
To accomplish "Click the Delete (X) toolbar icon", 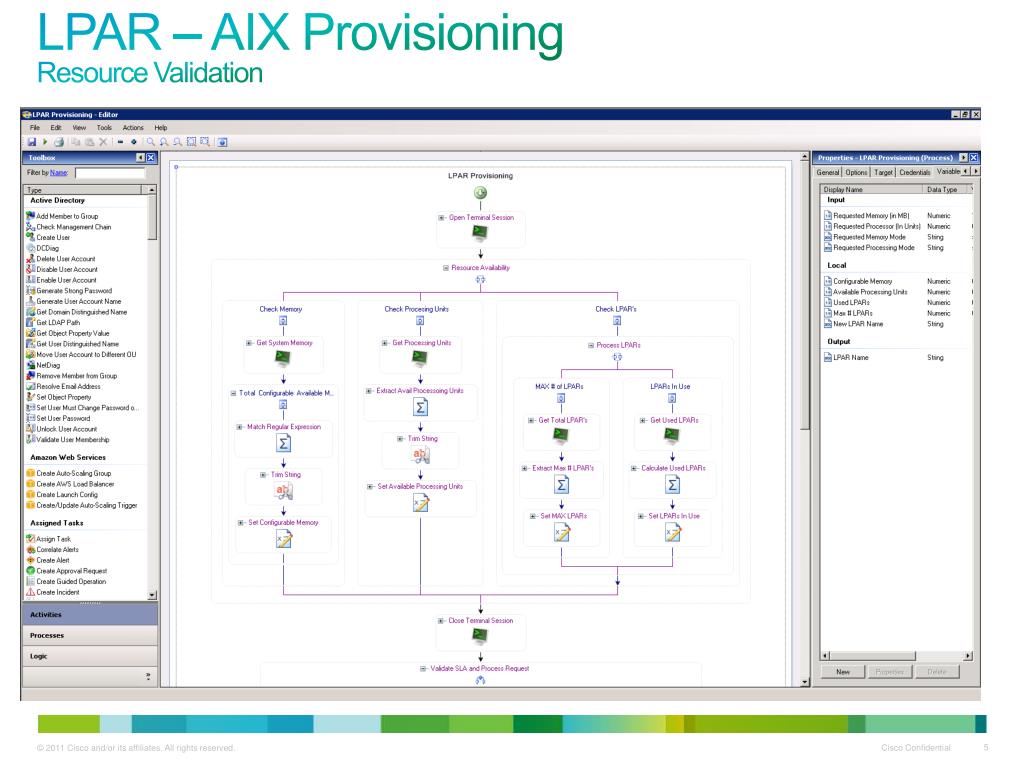I will click(x=103, y=142).
